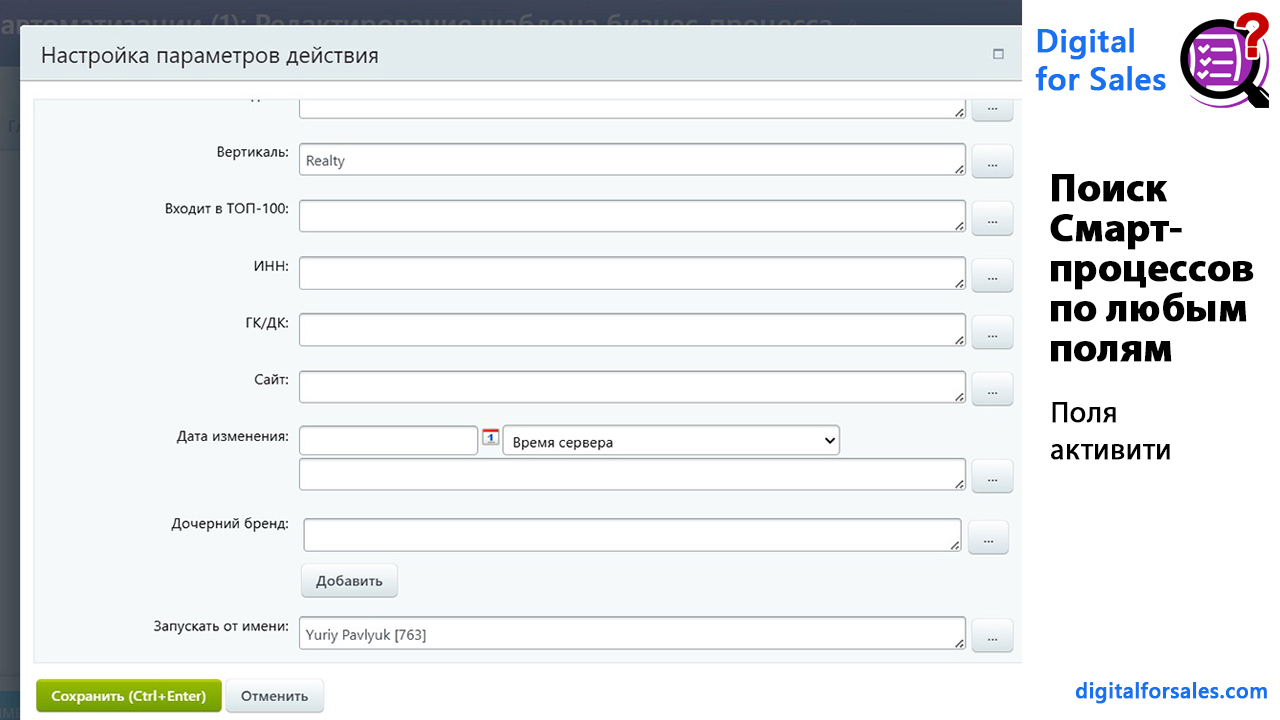
Task: Click the ellipsis button next to ГК/ДК
Action: click(x=992, y=332)
